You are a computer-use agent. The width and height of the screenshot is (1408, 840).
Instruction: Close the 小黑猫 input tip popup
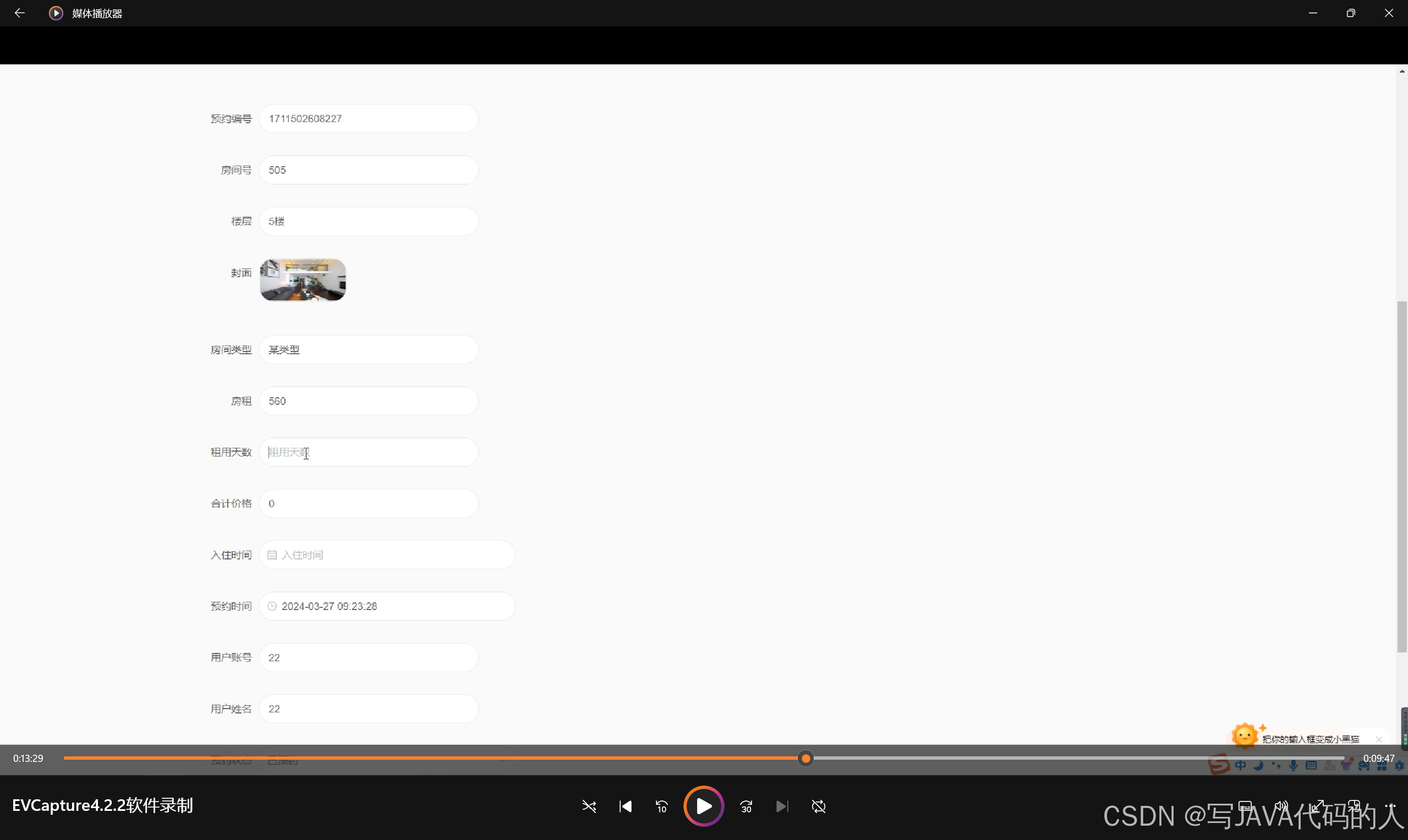[x=1379, y=739]
